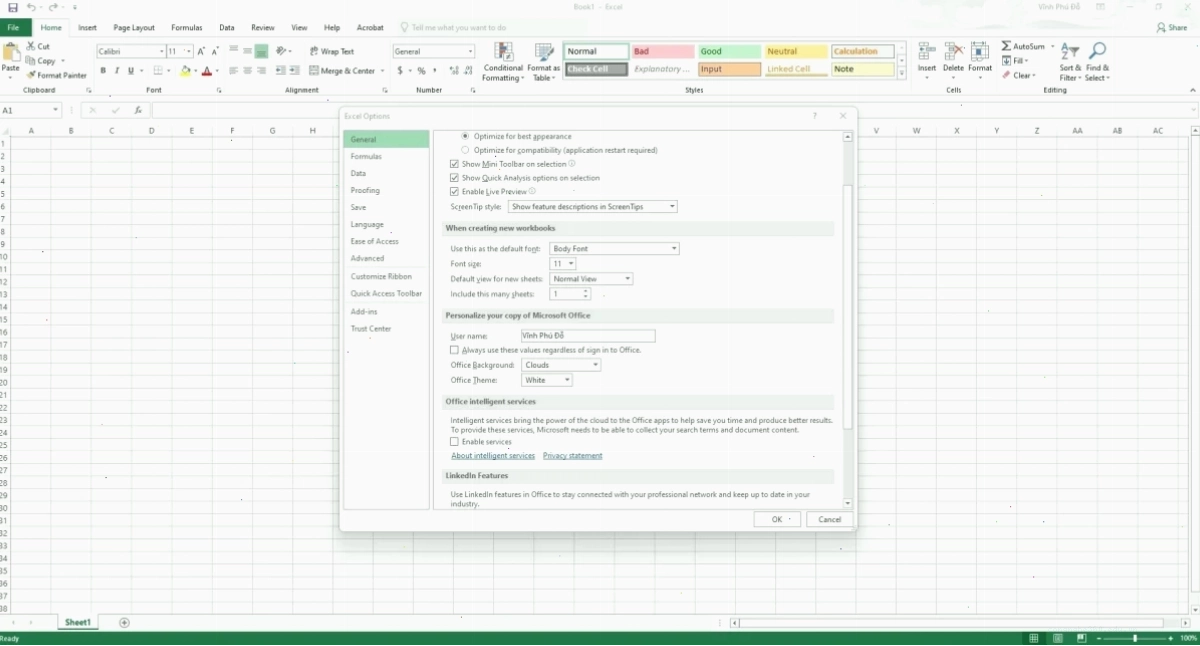The height and width of the screenshot is (646, 1200).
Task: Click the Borders icon
Action: point(157,71)
